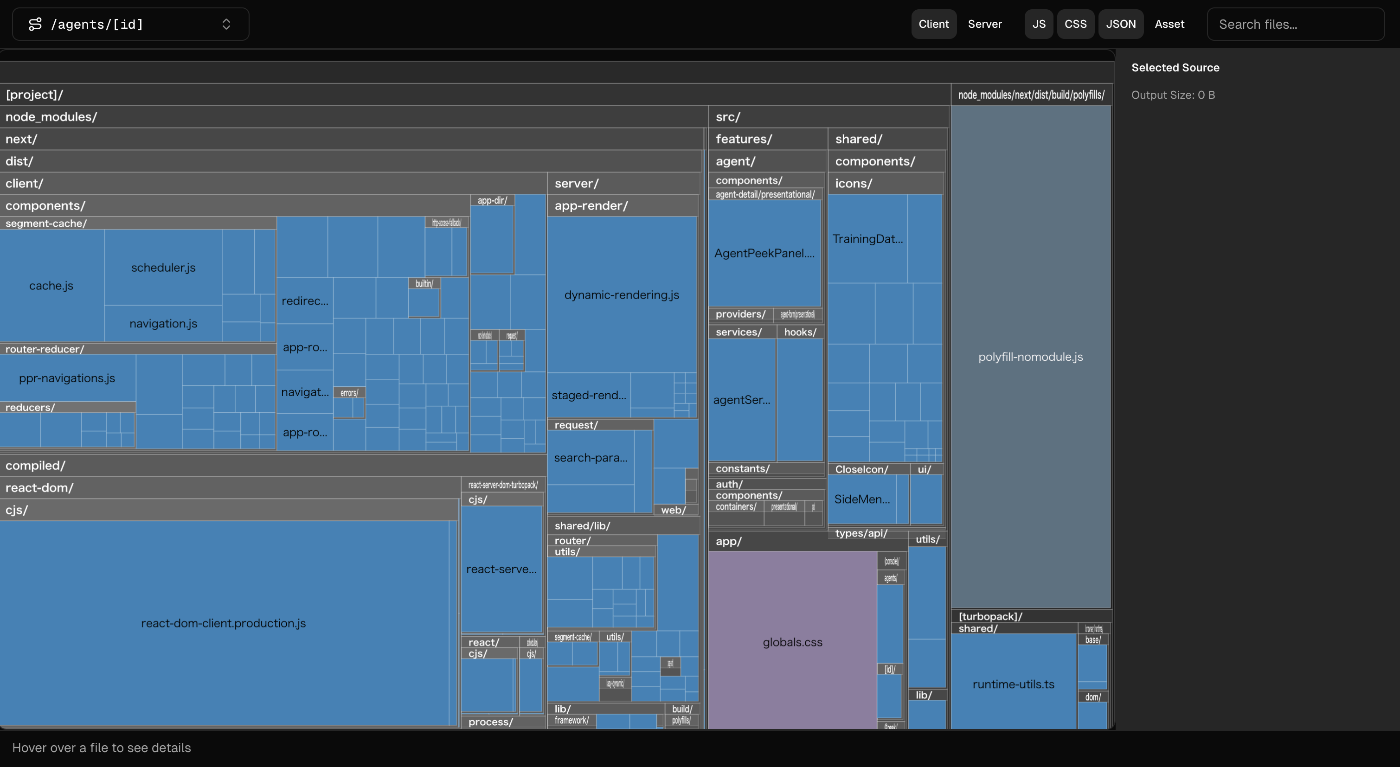Select the request/ folder header
1400x767 pixels.
tap(600, 425)
